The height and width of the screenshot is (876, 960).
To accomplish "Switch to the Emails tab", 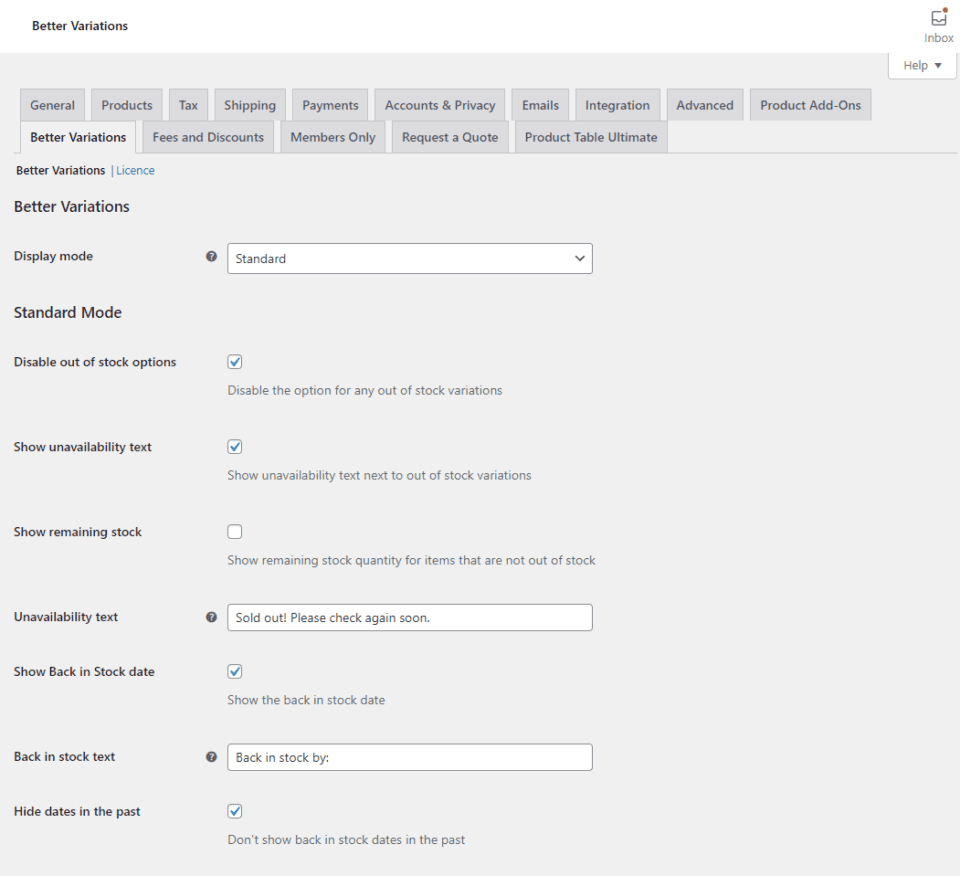I will pyautogui.click(x=539, y=104).
